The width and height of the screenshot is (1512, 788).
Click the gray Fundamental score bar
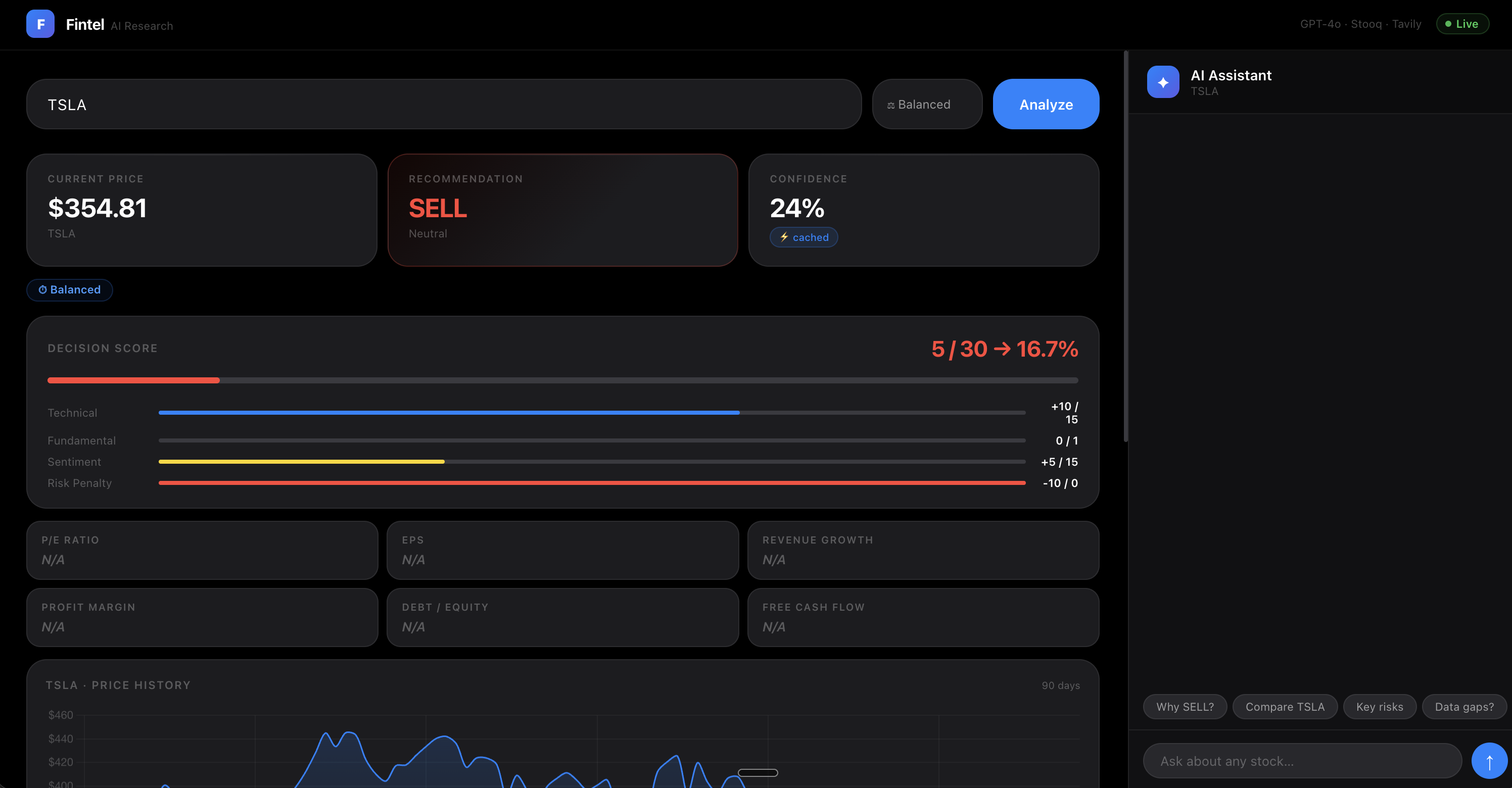592,440
